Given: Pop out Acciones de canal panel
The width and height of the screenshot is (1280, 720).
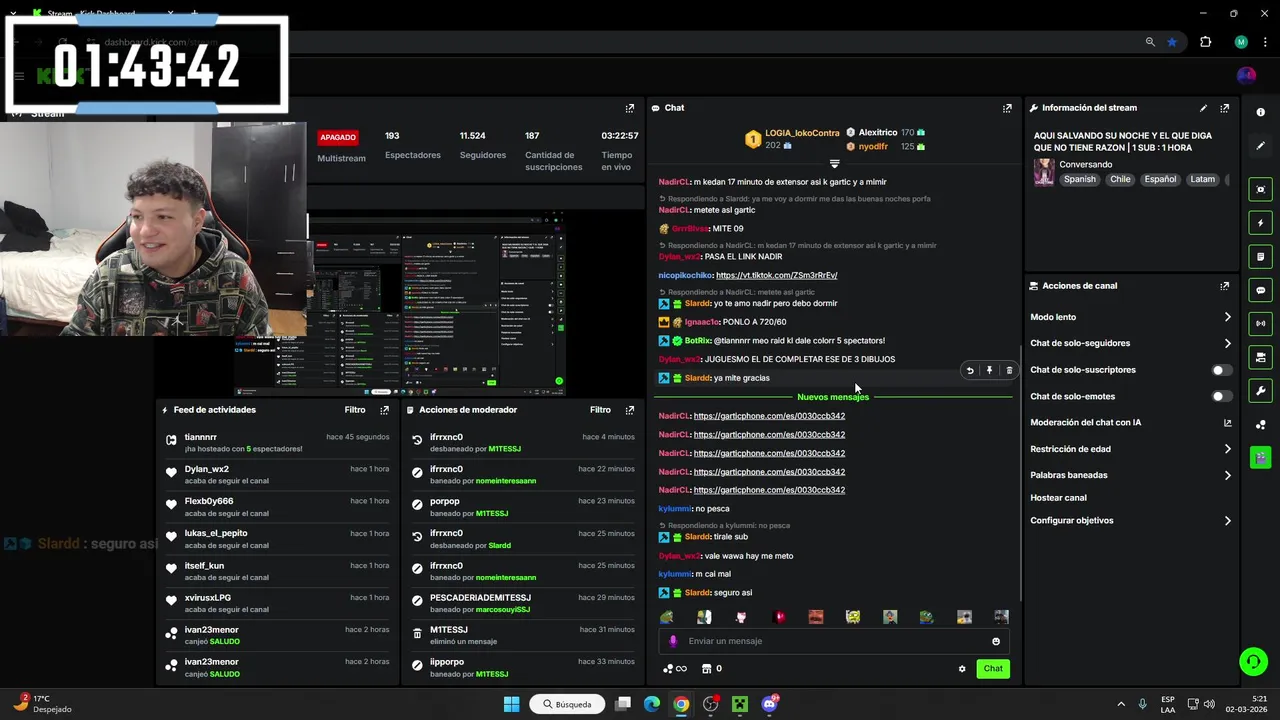Looking at the screenshot, I should click(1224, 286).
